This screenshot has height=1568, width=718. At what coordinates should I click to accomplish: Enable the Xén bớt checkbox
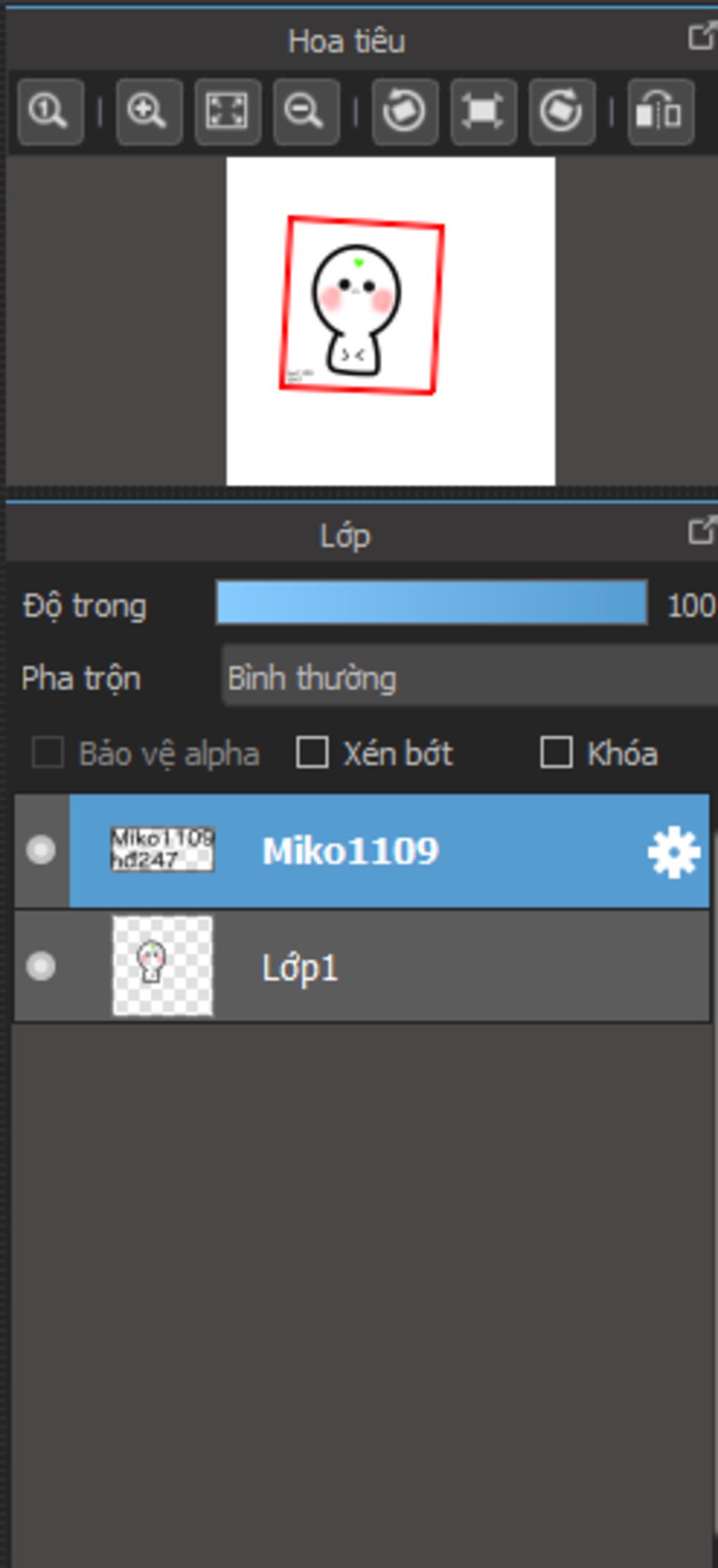pyautogui.click(x=312, y=753)
